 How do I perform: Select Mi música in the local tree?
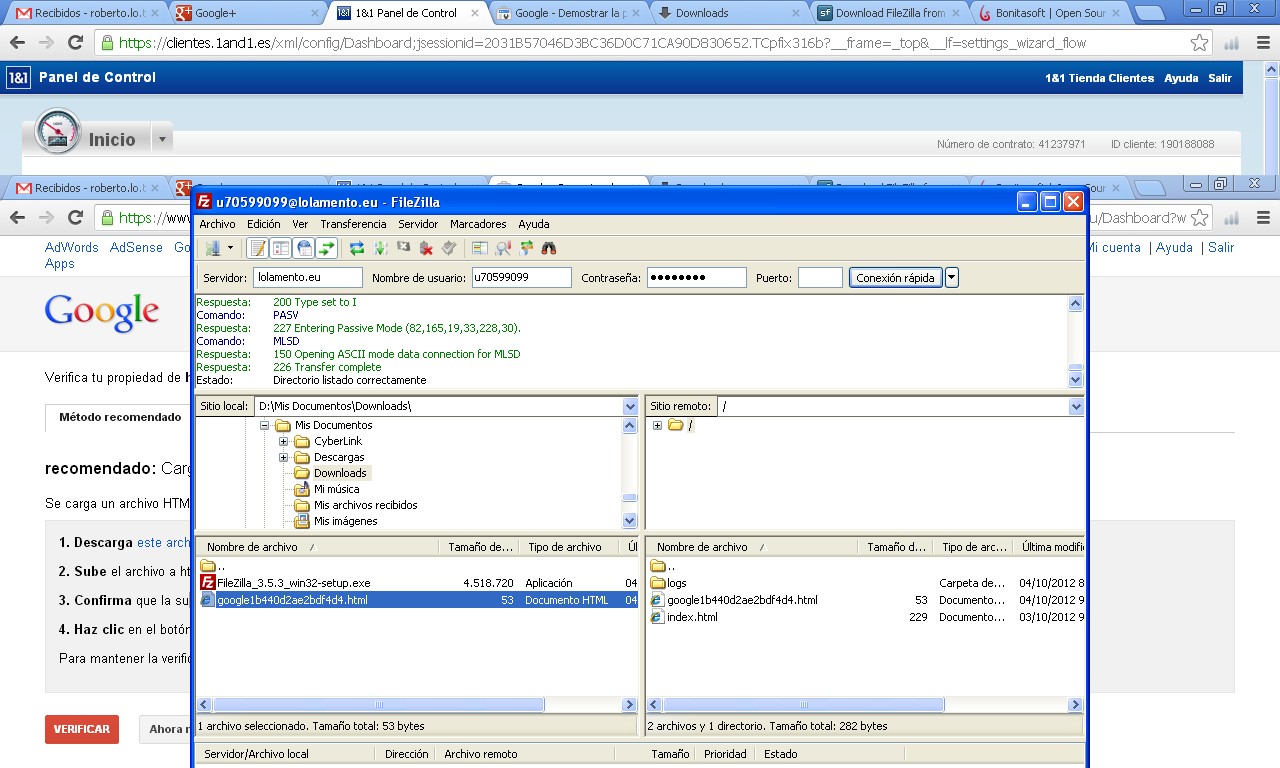click(x=336, y=489)
